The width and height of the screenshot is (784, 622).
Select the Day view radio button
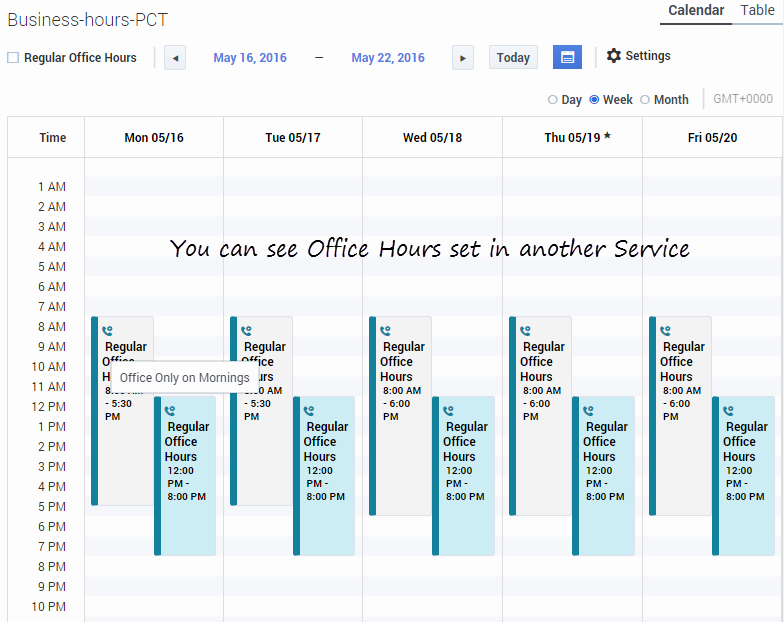tap(553, 100)
